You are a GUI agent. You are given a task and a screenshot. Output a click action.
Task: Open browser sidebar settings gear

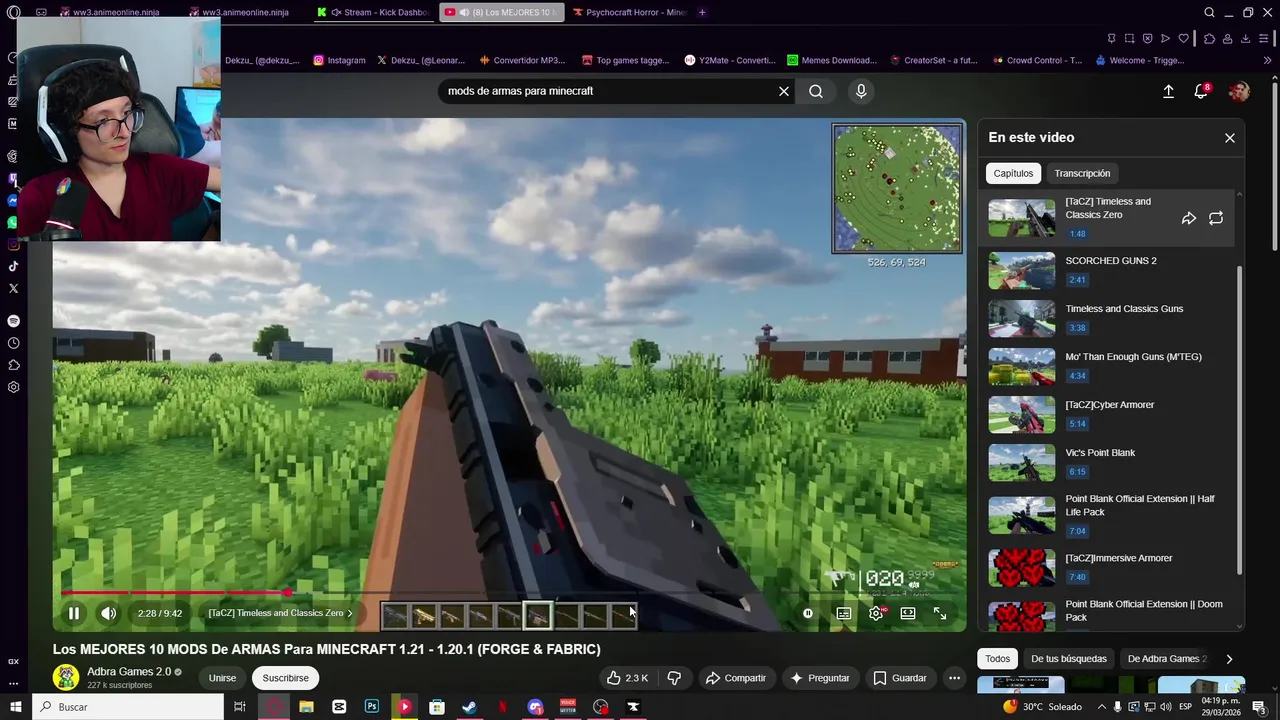[13, 387]
